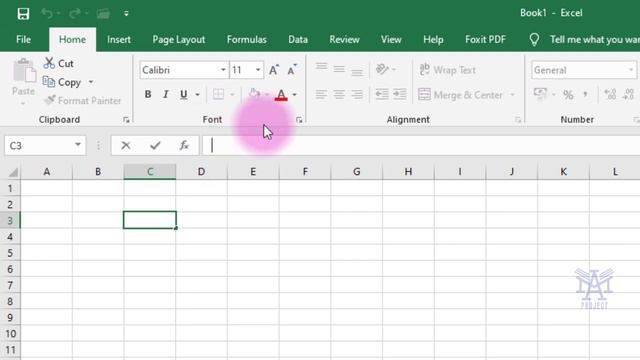
Task: Toggle Wrap Text
Action: [x=447, y=70]
